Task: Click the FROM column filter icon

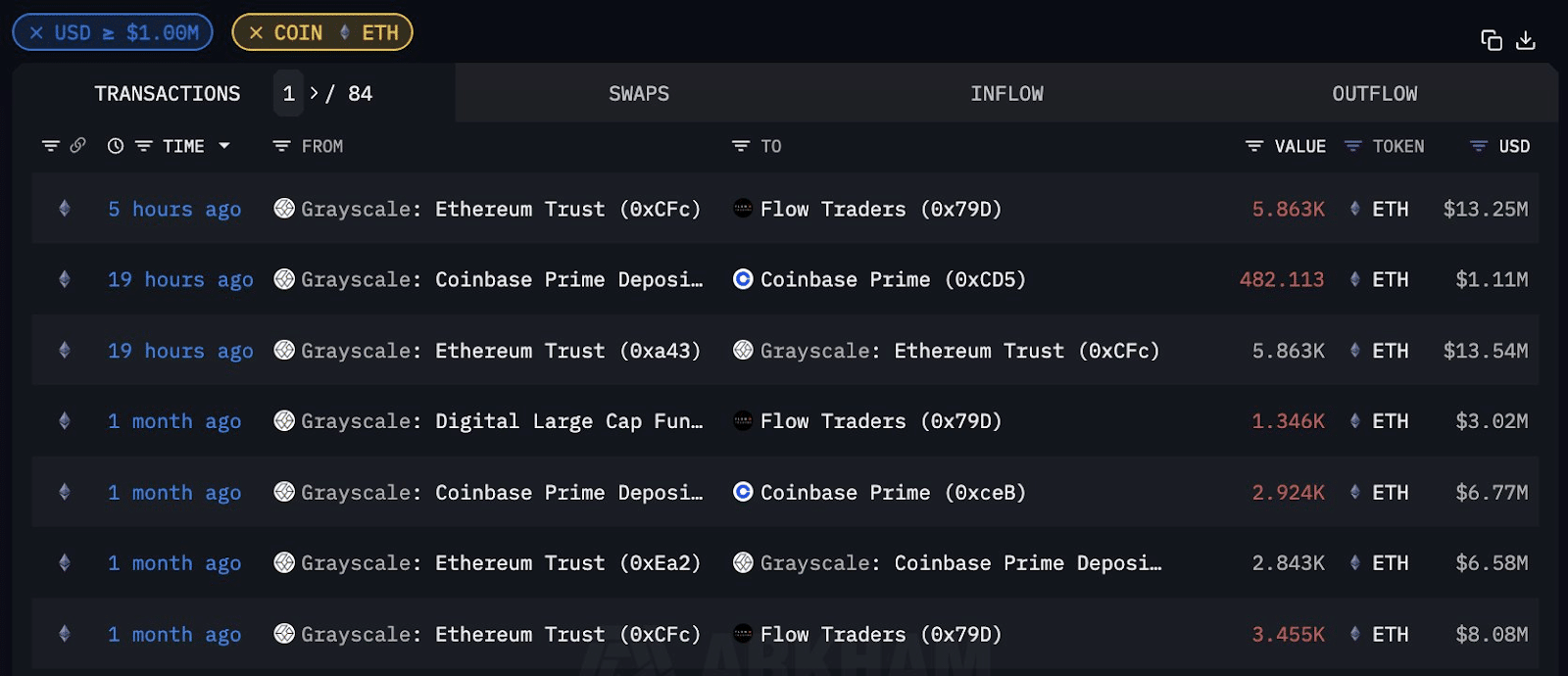Action: coord(281,146)
